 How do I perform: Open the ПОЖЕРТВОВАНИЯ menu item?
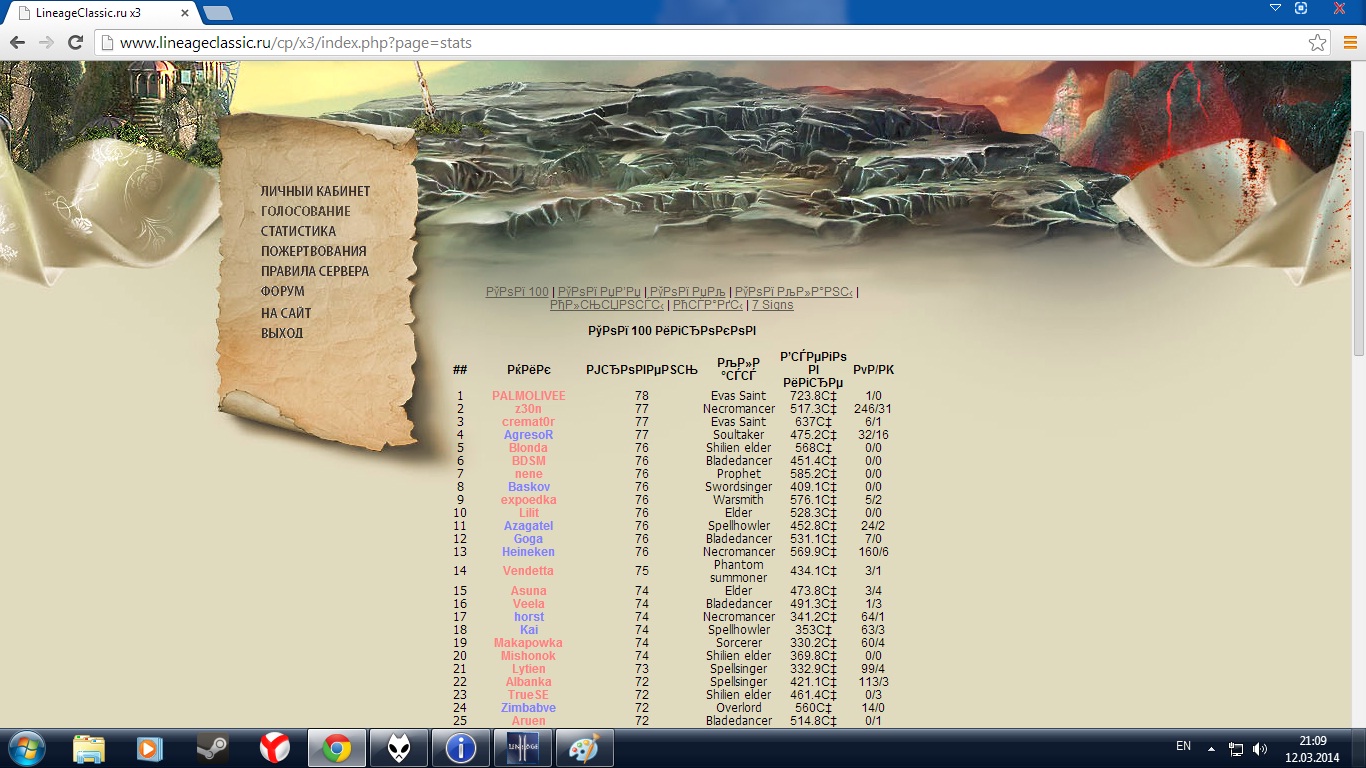tap(314, 251)
